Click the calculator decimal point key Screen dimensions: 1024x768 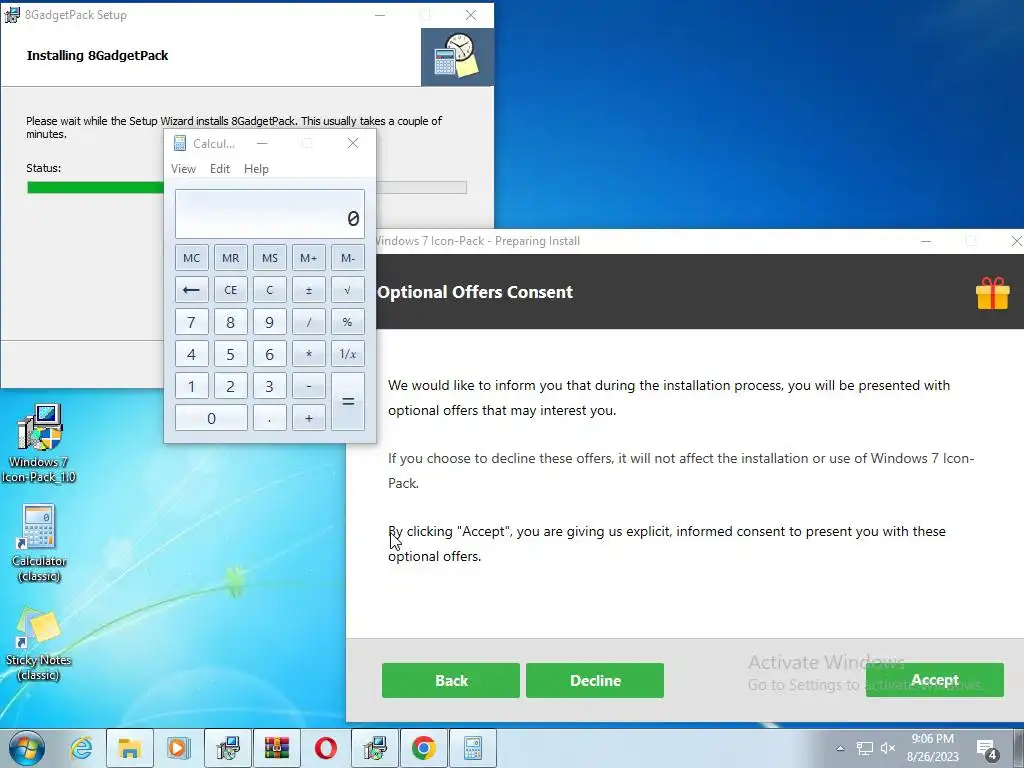pos(270,418)
